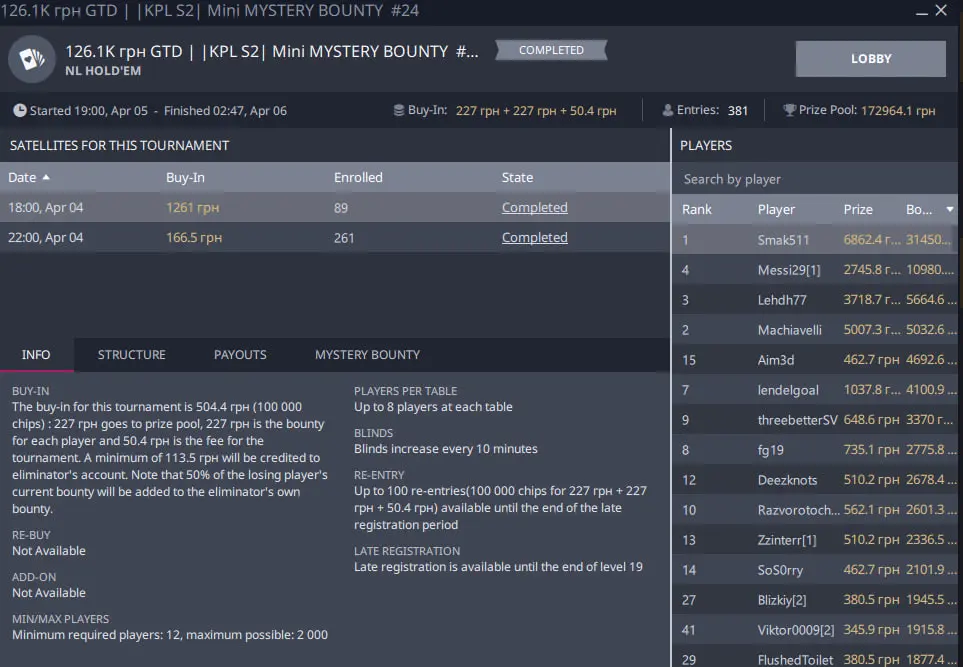Click the person icon beside Entries
Viewport: 963px width, 667px height.
click(x=668, y=111)
